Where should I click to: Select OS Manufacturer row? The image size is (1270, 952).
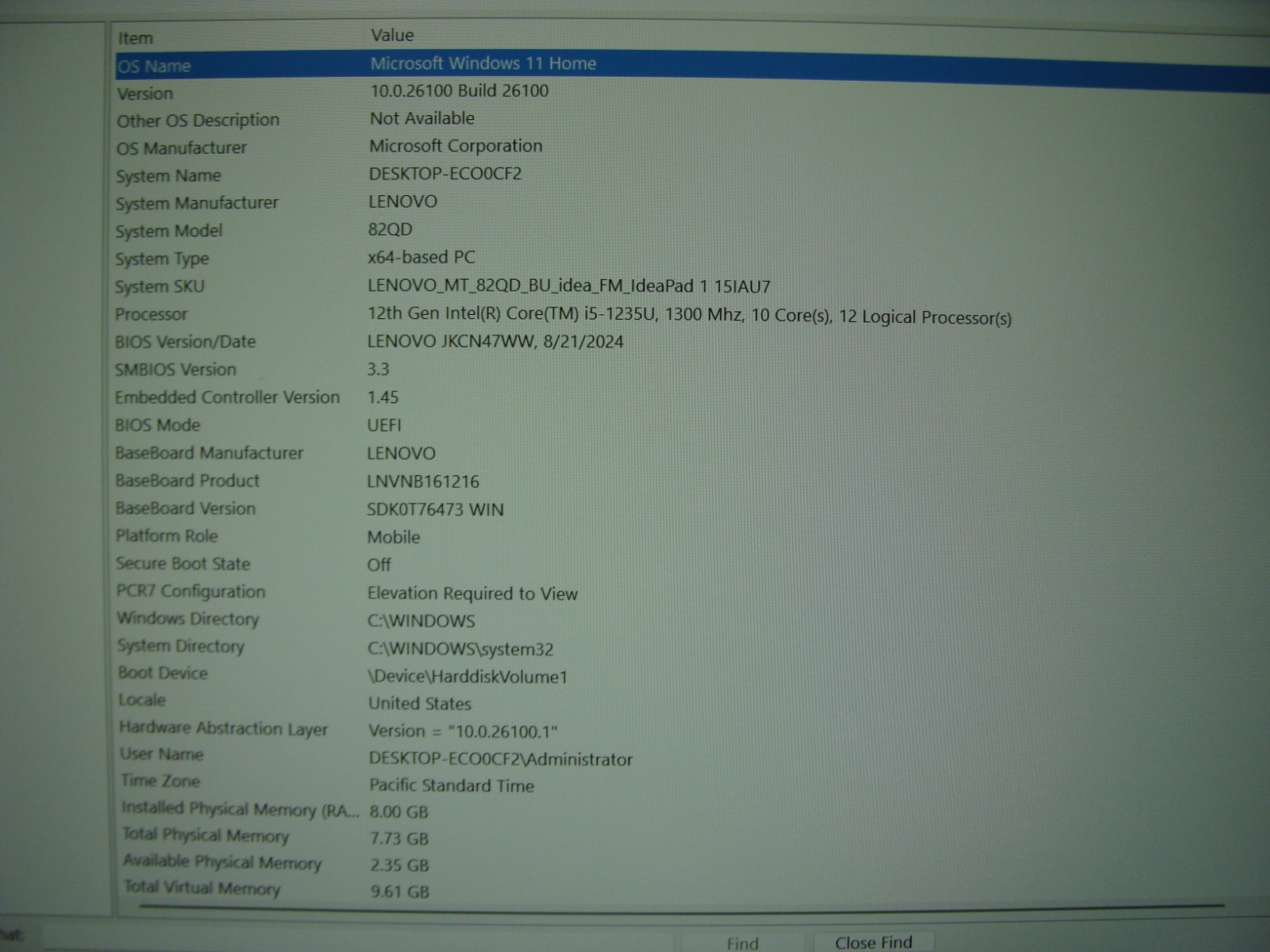pos(182,148)
